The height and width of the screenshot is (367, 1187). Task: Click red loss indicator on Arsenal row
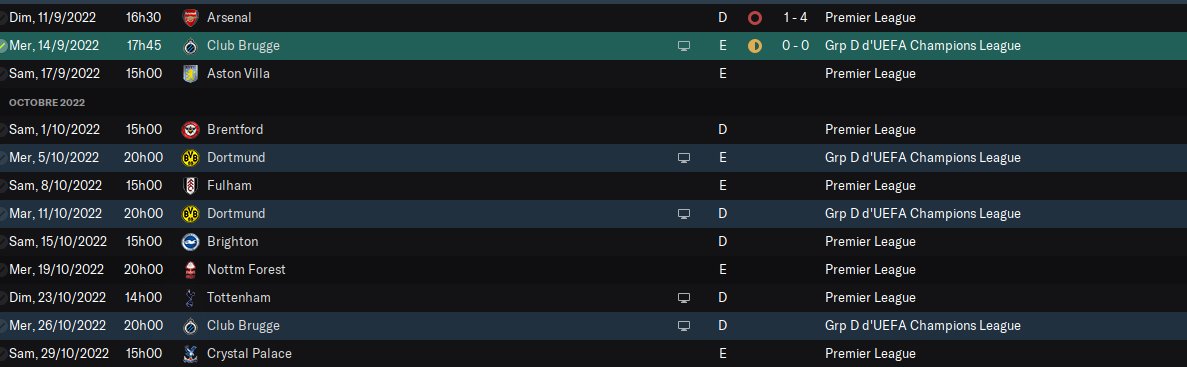click(754, 17)
